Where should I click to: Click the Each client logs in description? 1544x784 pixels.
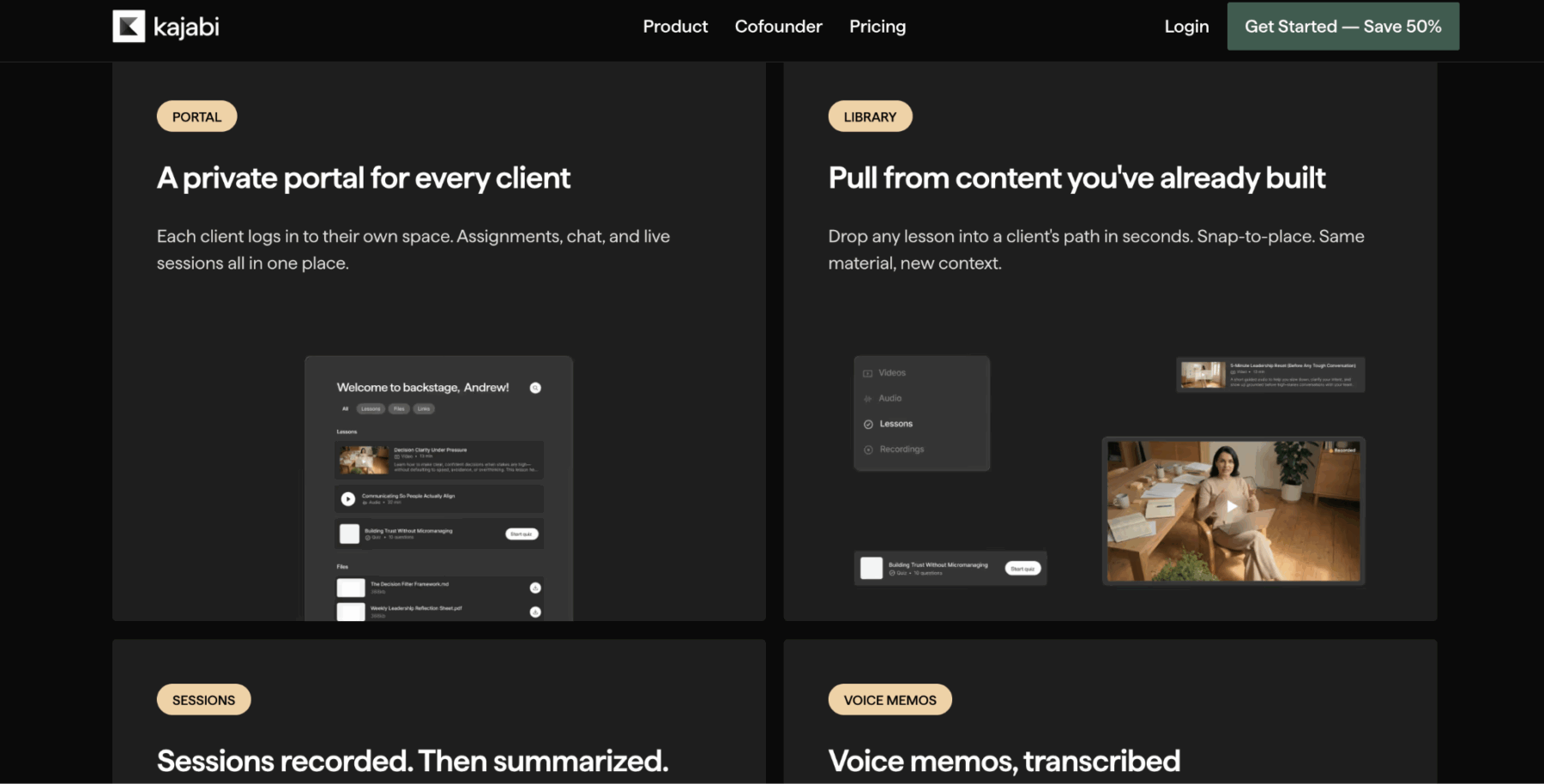coord(413,250)
